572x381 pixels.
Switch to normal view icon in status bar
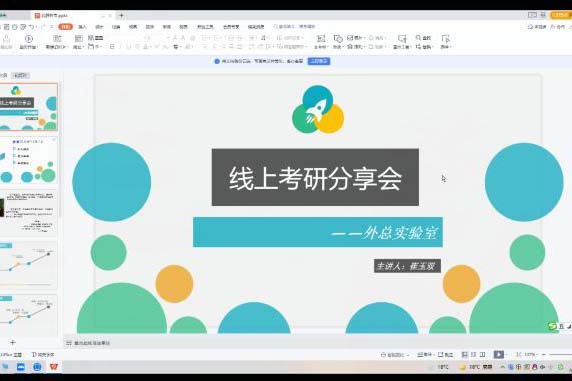point(464,354)
